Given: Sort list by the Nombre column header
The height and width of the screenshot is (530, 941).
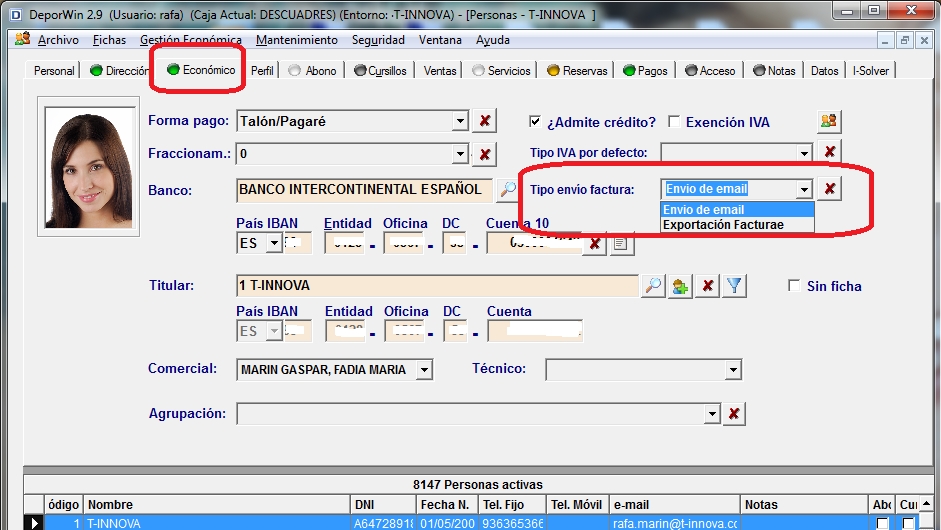Looking at the screenshot, I should [217, 505].
